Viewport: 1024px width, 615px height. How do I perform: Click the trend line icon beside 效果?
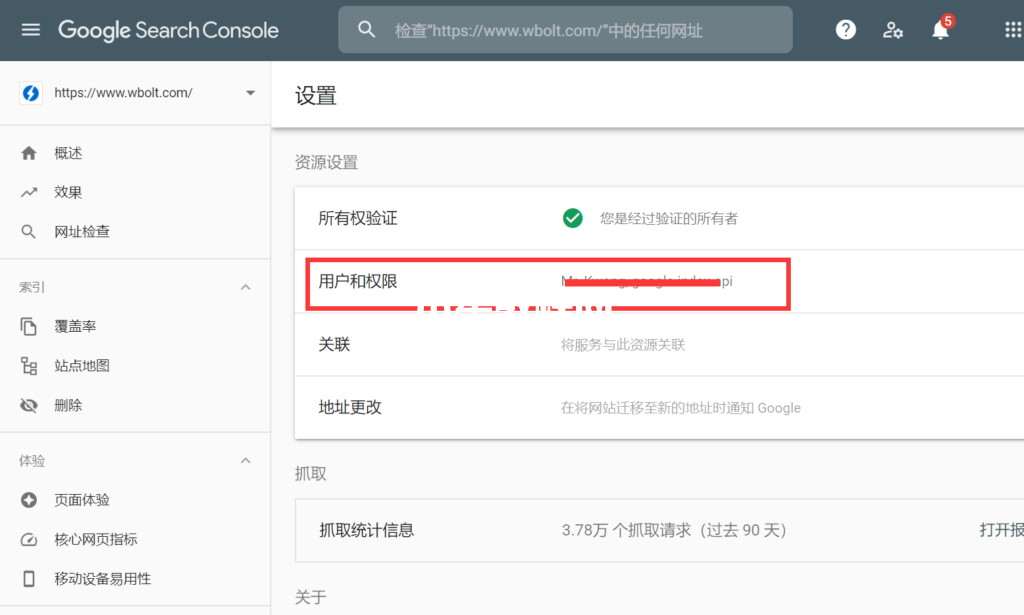[x=29, y=192]
